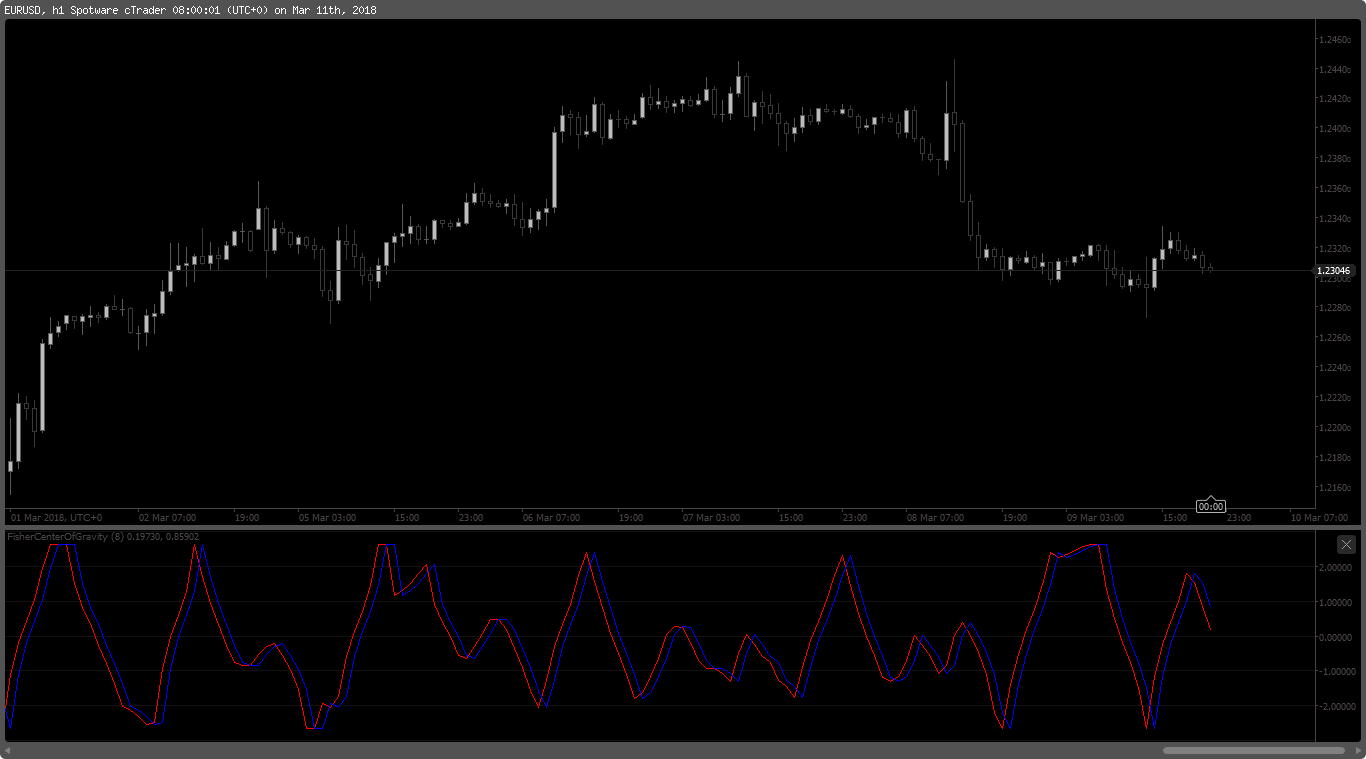Viewport: 1366px width, 759px height.
Task: Click the 1.2460 price axis label
Action: click(1334, 39)
